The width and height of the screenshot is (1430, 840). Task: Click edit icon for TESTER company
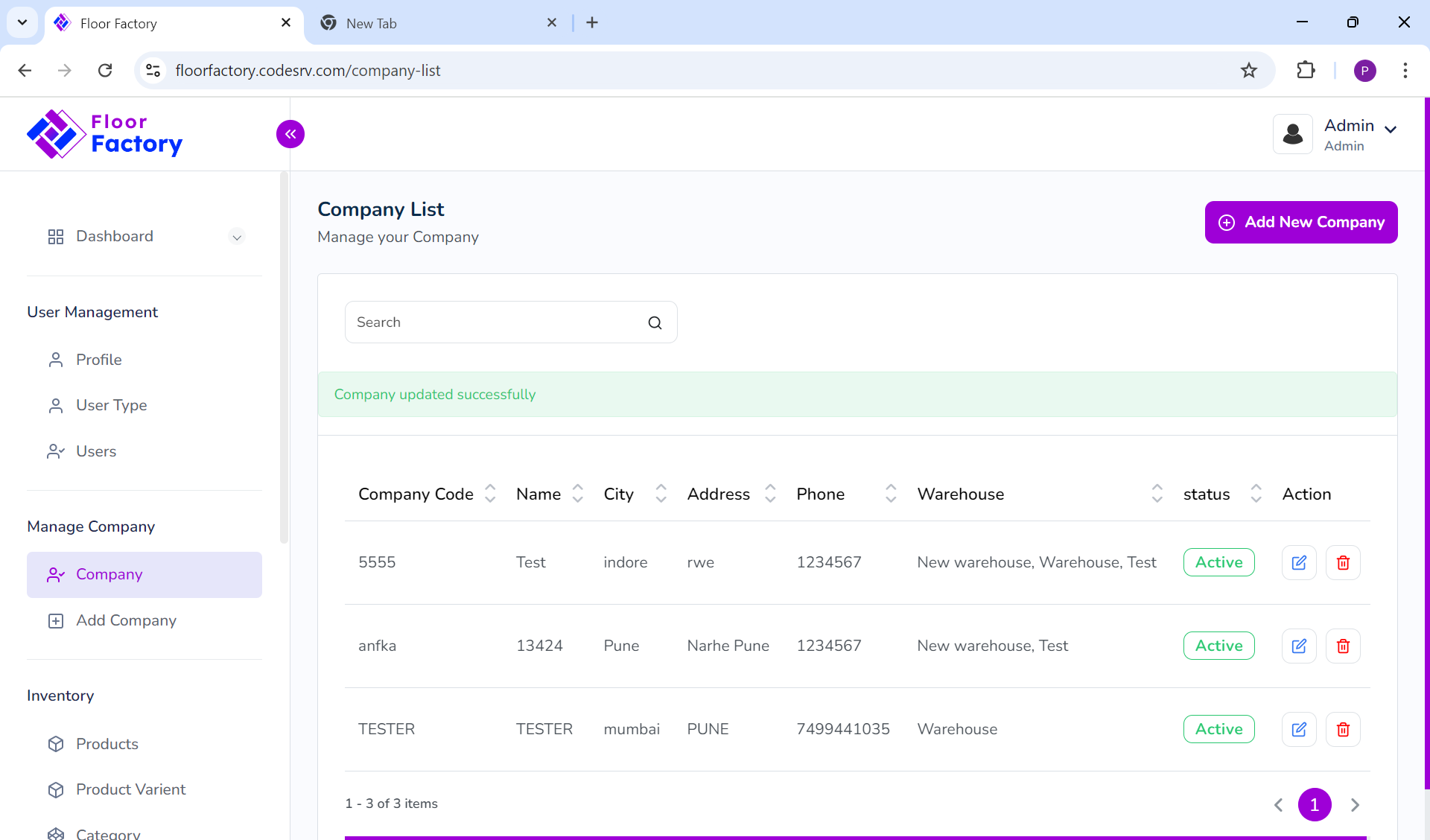point(1298,729)
